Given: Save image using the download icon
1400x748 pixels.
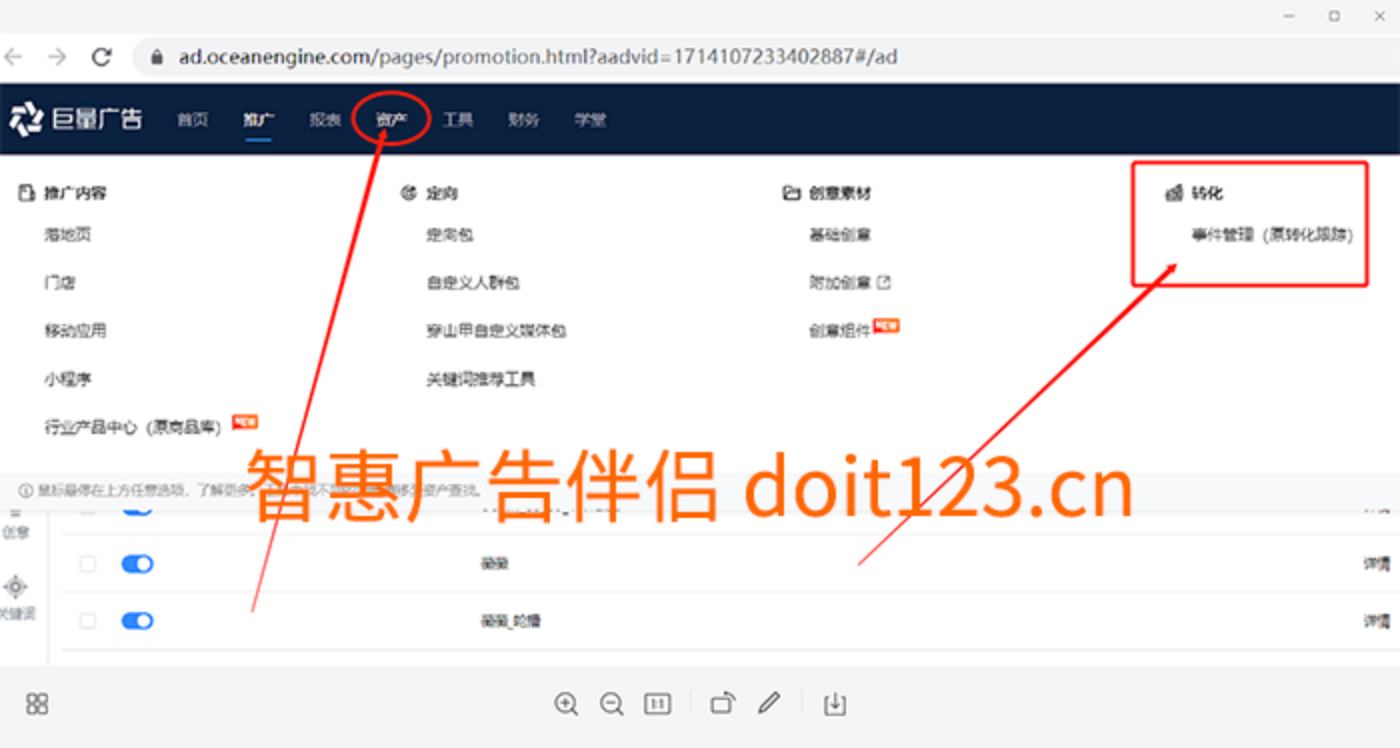Looking at the screenshot, I should point(834,704).
